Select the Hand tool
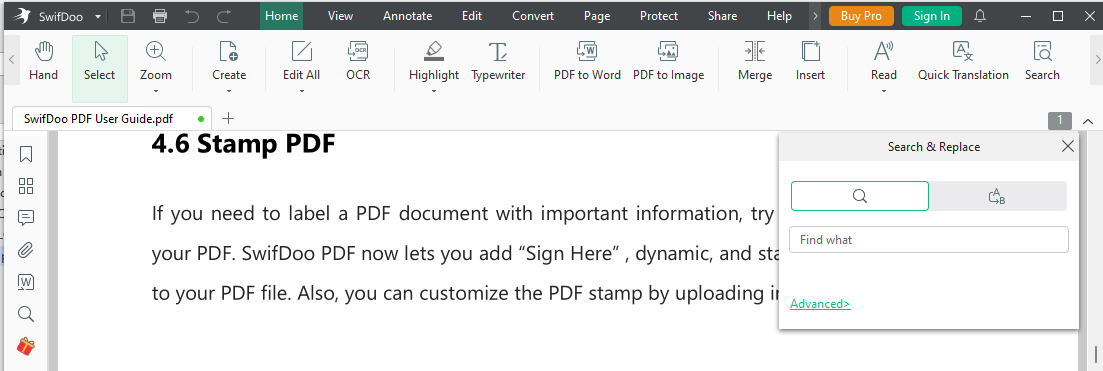The width and height of the screenshot is (1103, 371). tap(44, 61)
